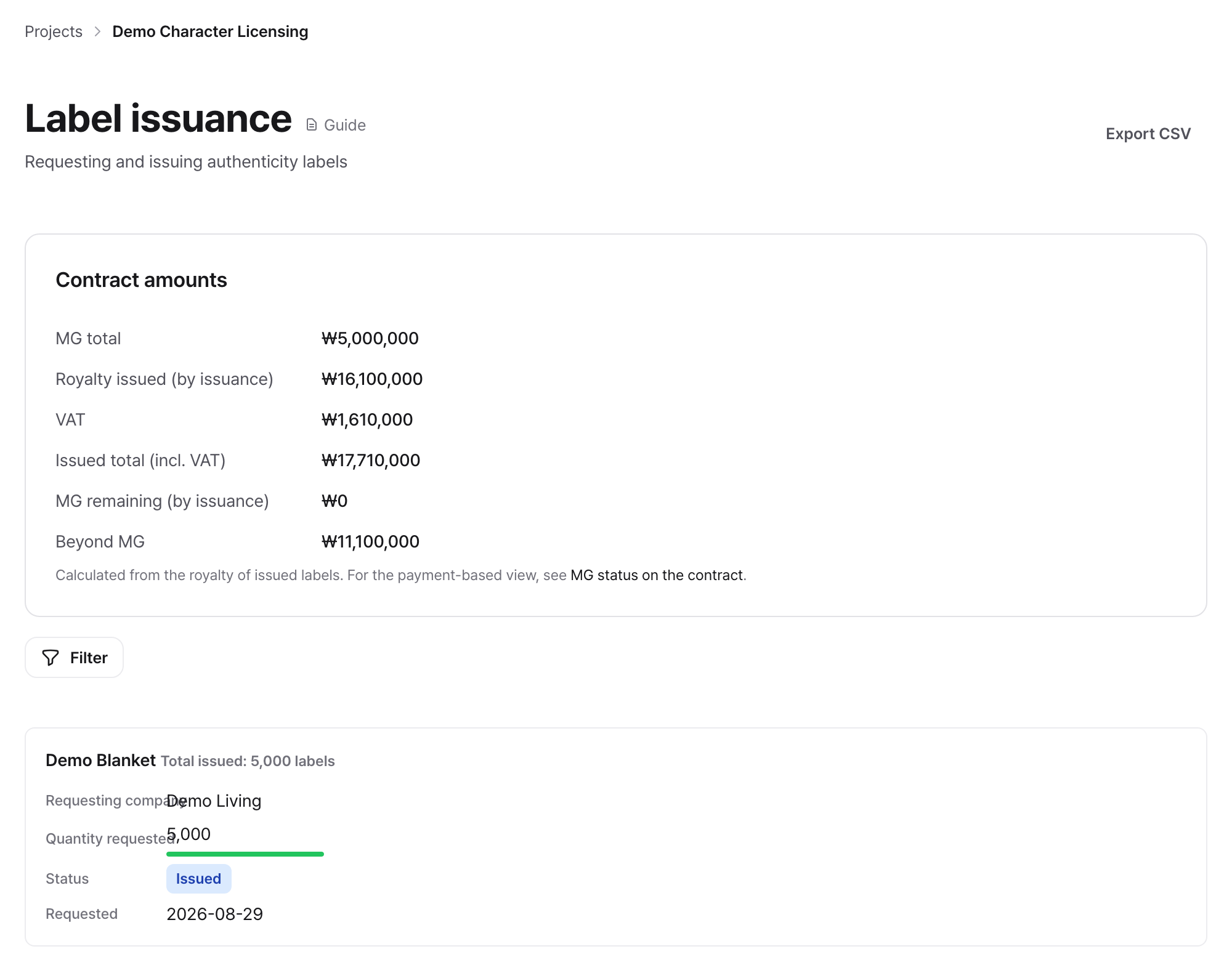Image resolution: width=1232 pixels, height=973 pixels.
Task: Open the Guide link
Action: click(336, 125)
